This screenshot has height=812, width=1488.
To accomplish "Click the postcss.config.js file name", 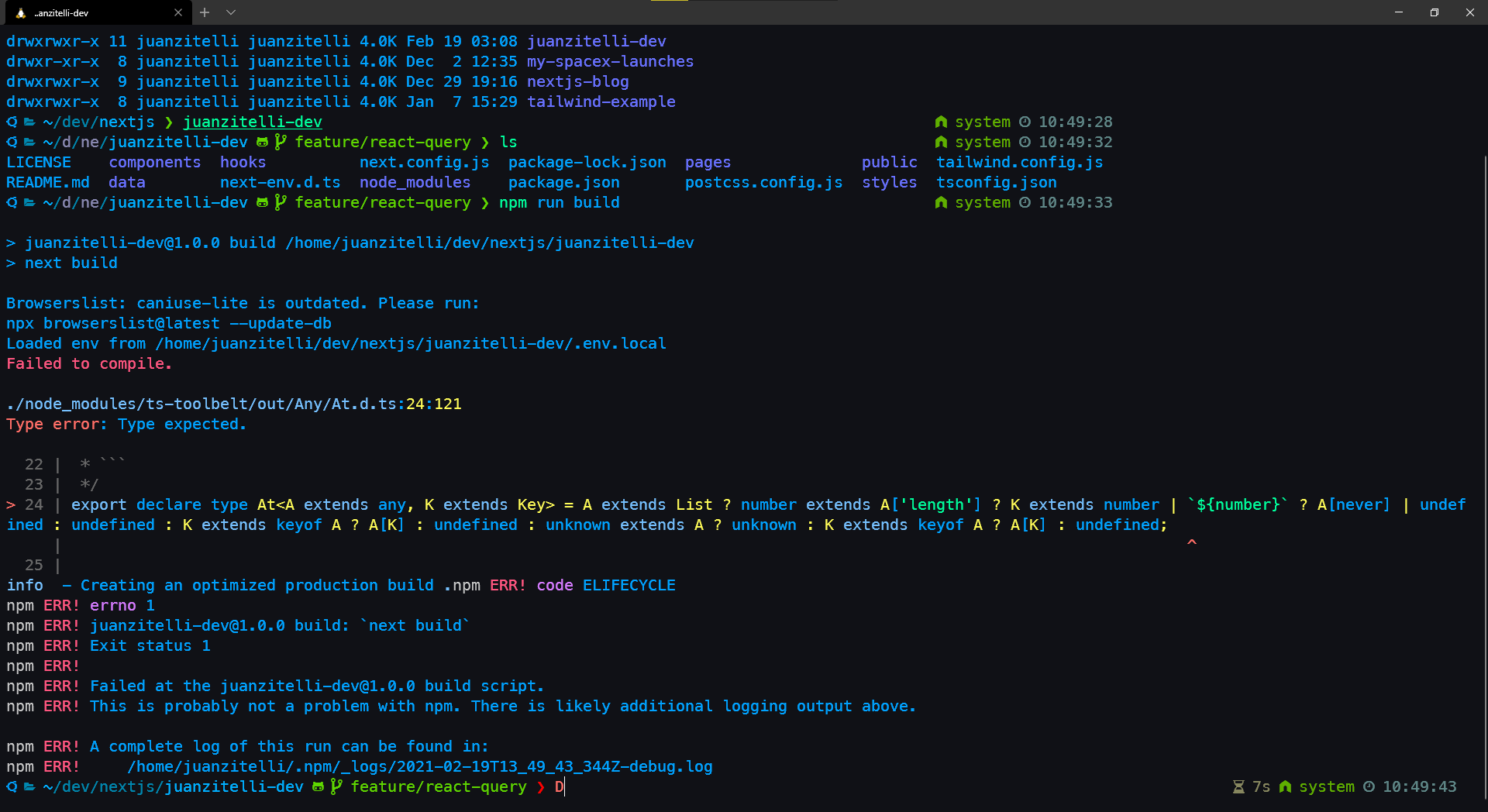I will pyautogui.click(x=763, y=182).
